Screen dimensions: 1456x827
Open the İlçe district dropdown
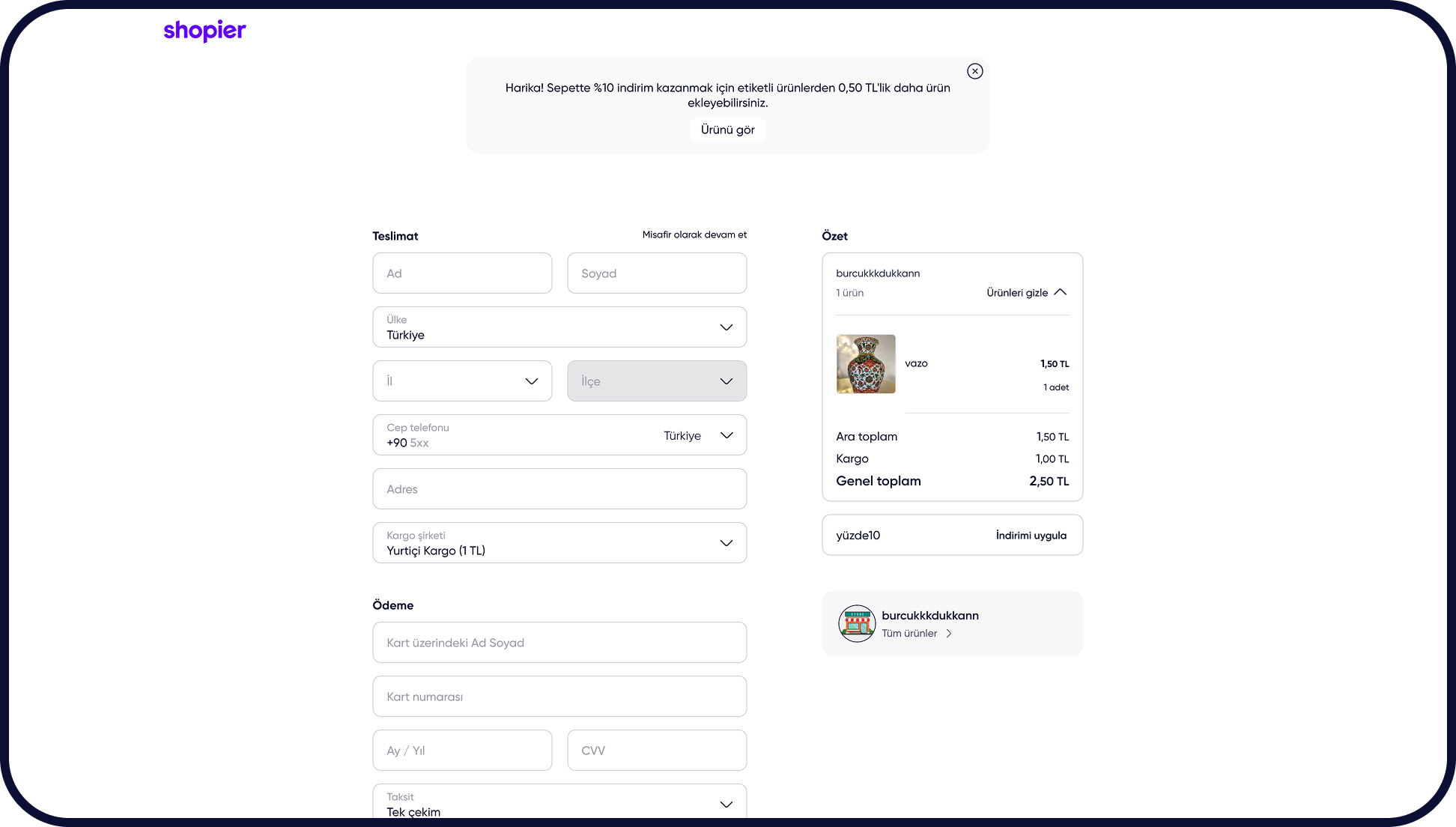657,381
